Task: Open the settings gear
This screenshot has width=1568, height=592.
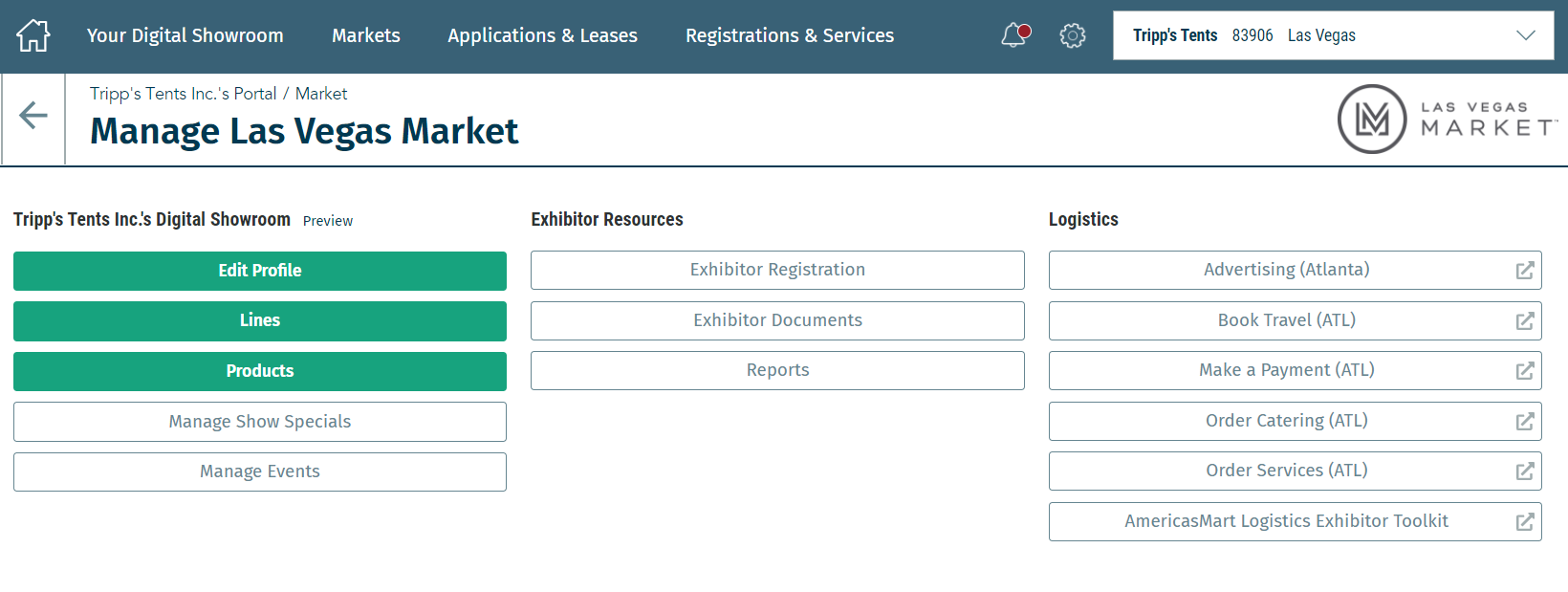Action: 1073,35
